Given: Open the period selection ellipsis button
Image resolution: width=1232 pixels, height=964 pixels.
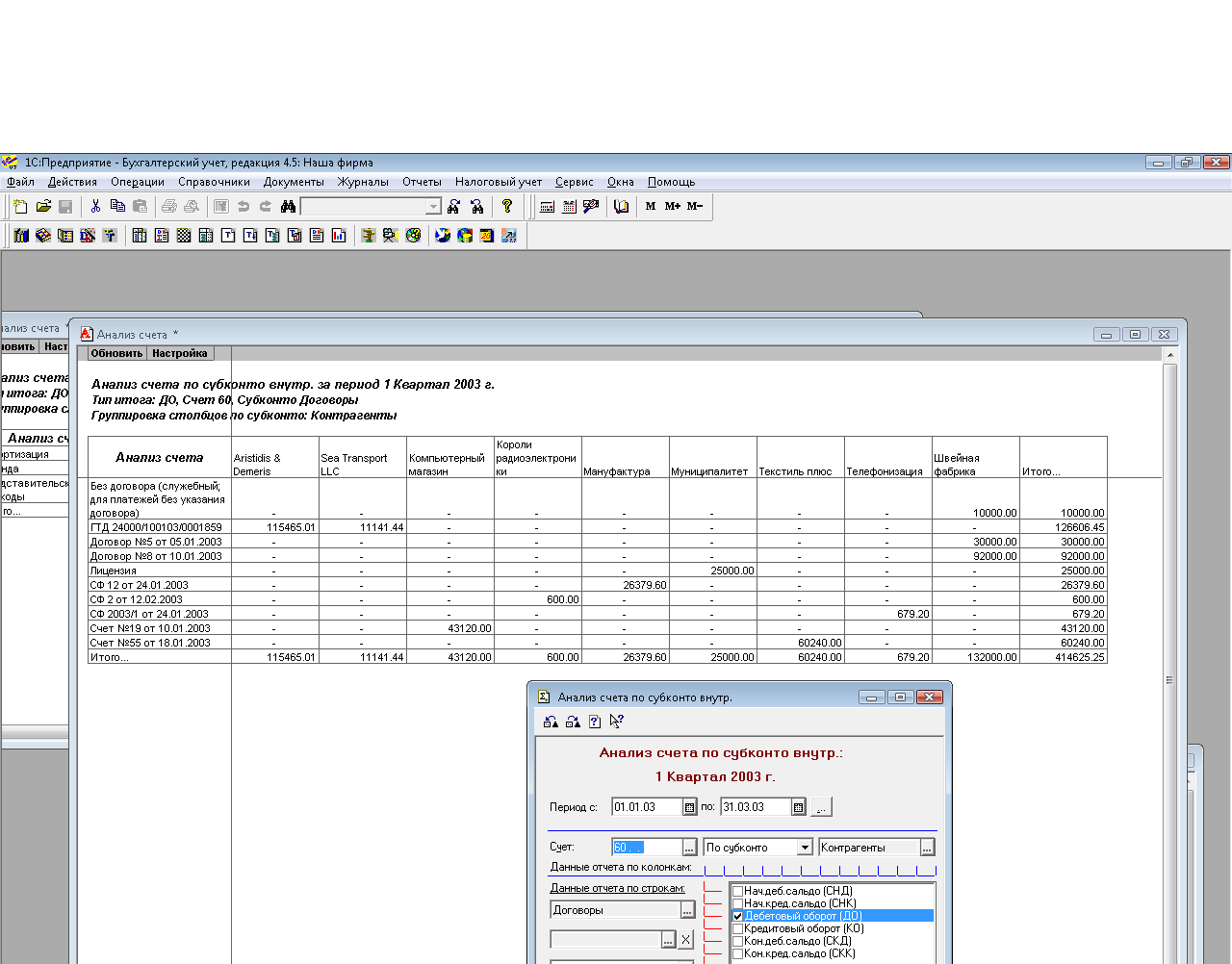Looking at the screenshot, I should 821,807.
